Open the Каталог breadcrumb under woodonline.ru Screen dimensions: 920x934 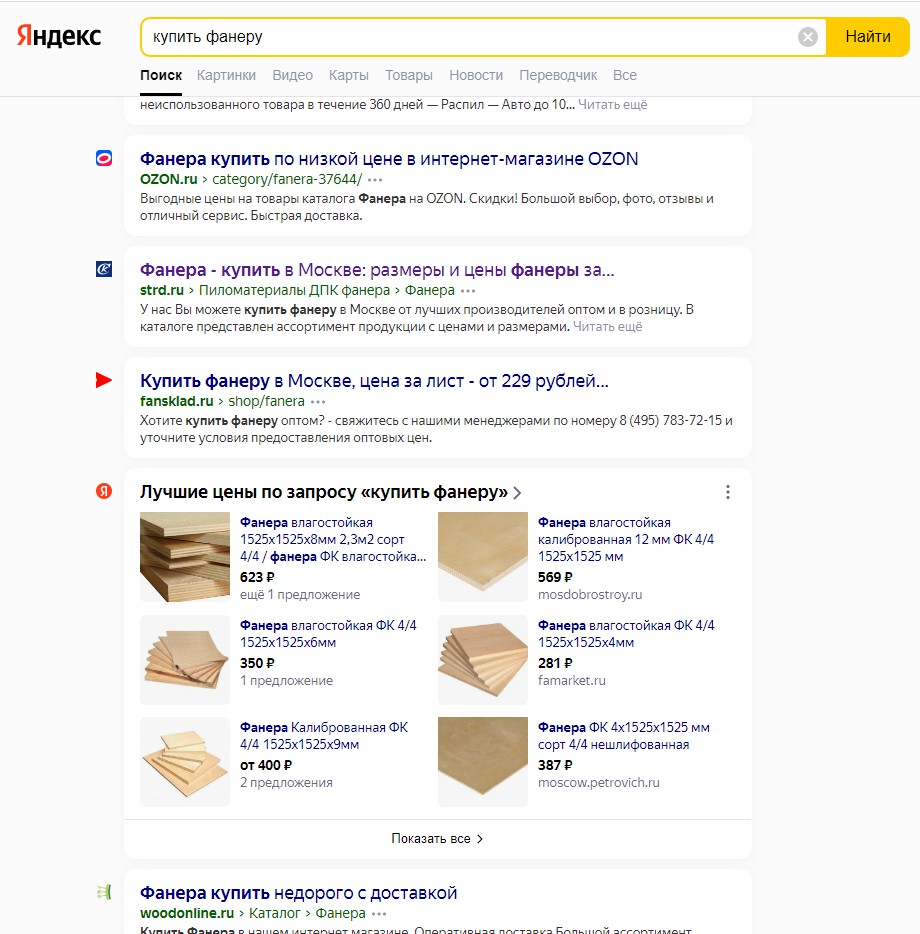[x=275, y=913]
